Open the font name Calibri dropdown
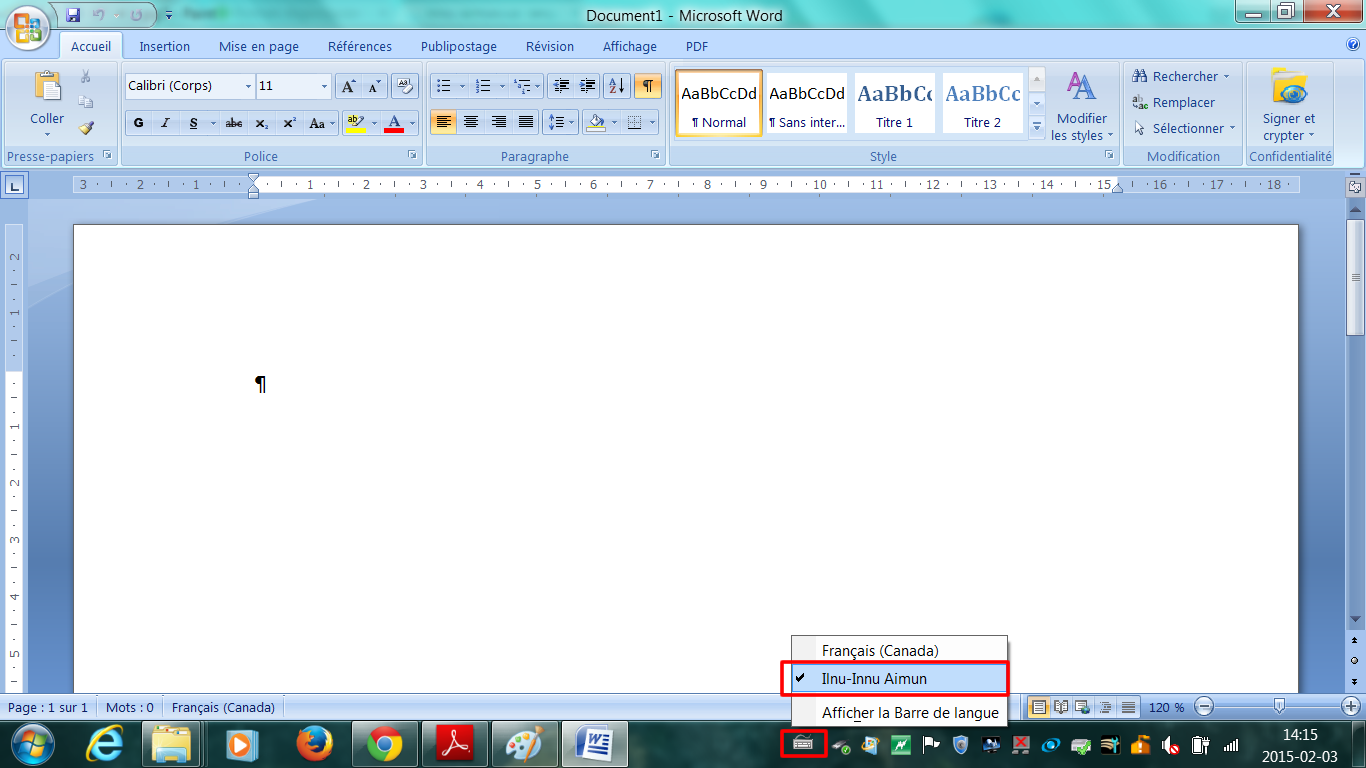The image size is (1366, 768). pos(248,87)
